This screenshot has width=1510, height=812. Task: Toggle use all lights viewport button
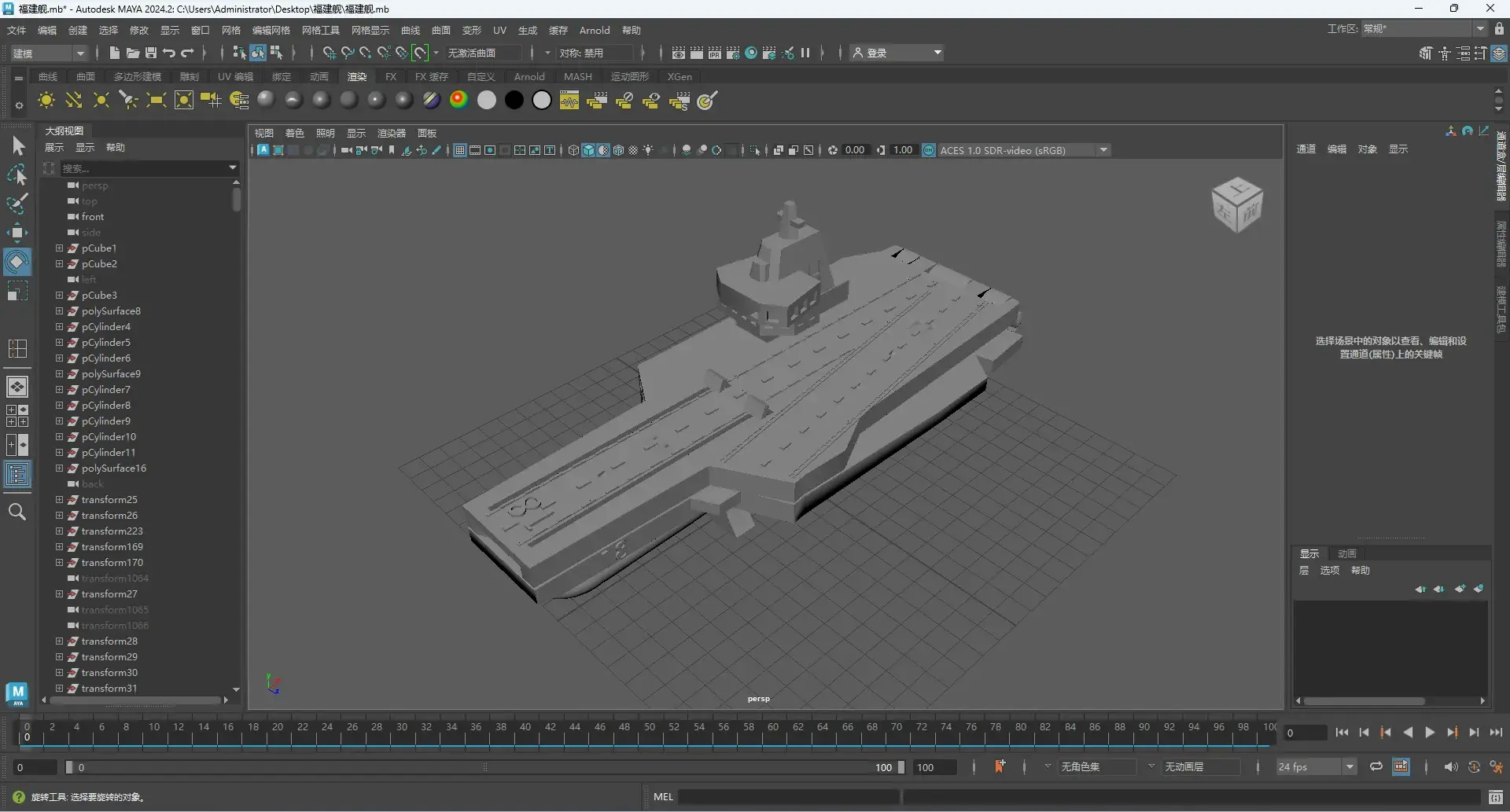pyautogui.click(x=648, y=150)
